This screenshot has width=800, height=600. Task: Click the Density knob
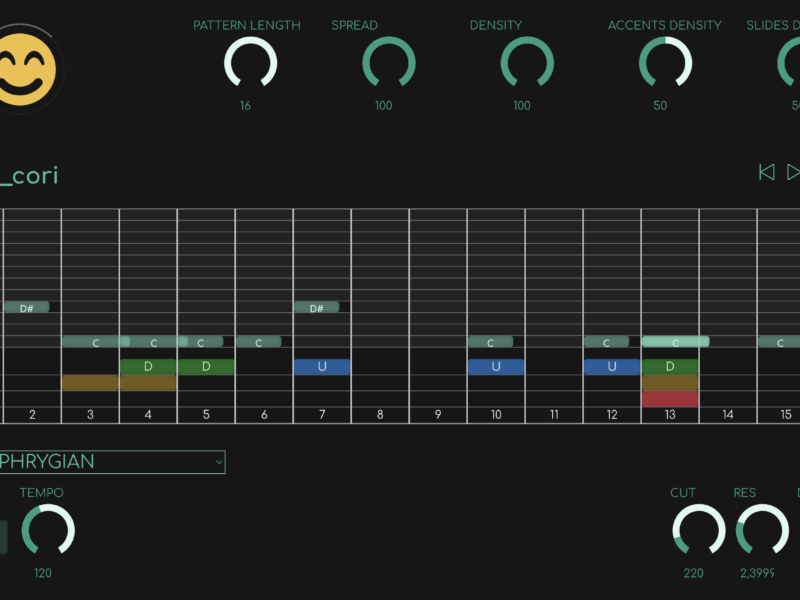(527, 62)
